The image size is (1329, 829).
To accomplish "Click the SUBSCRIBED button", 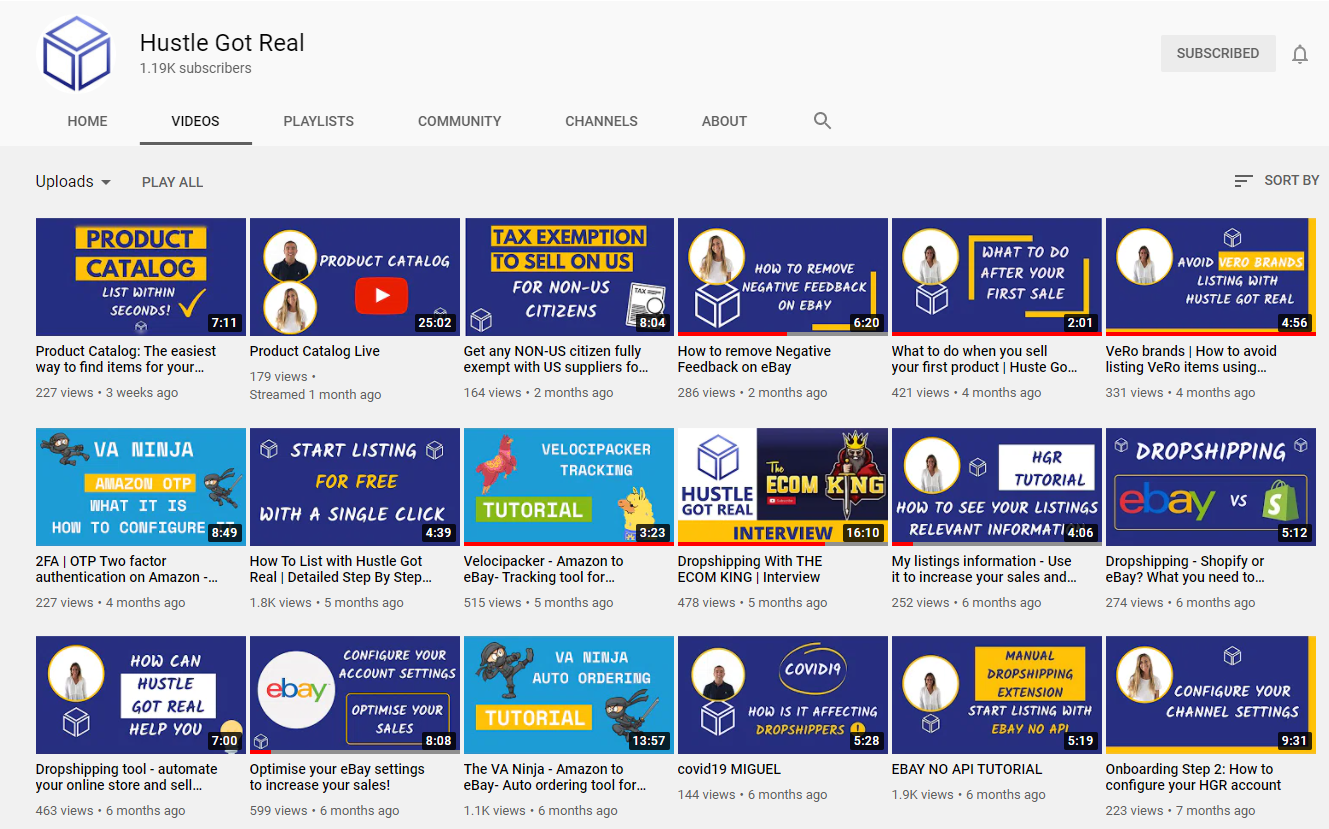I will (1218, 54).
